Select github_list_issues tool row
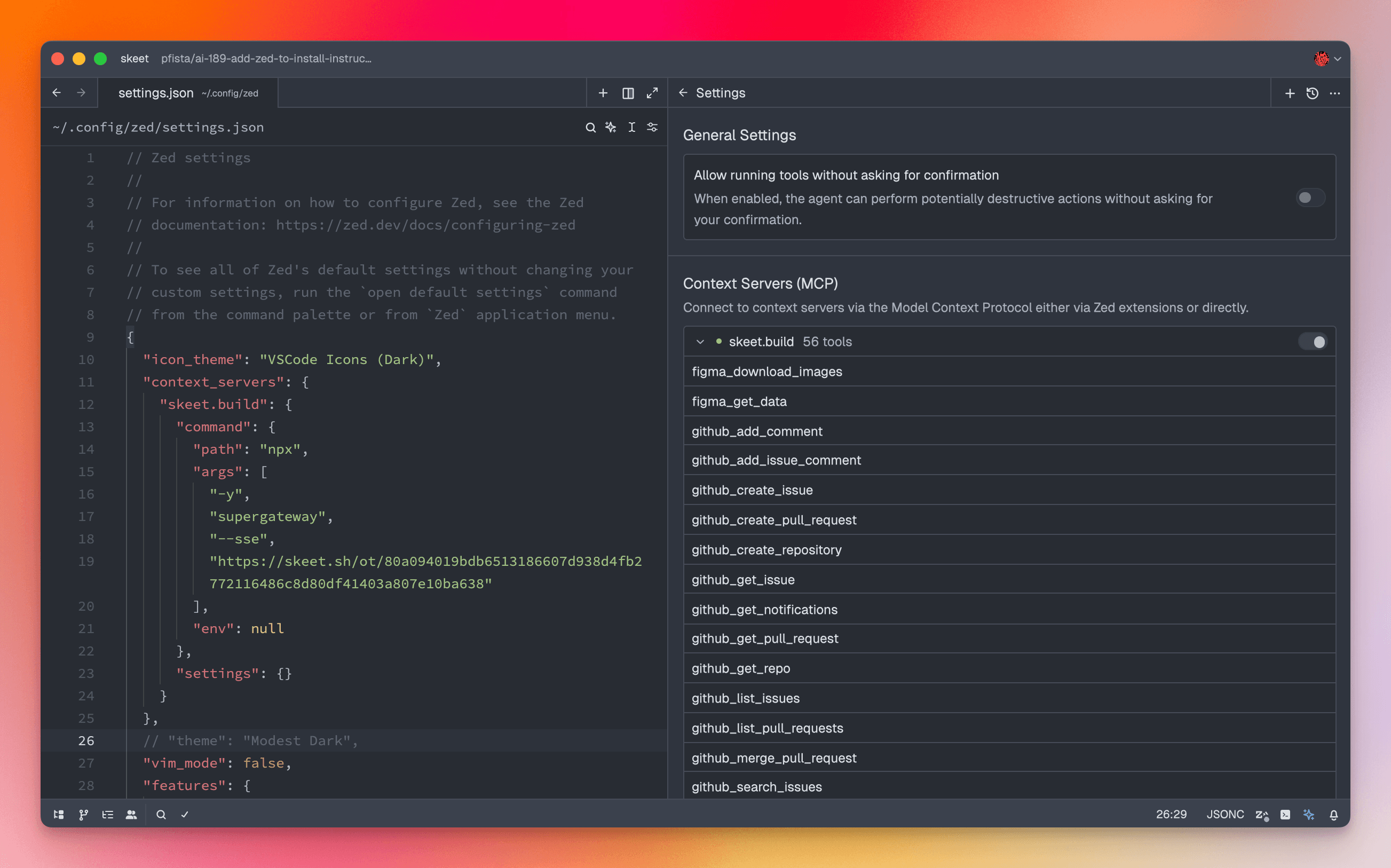This screenshot has height=868, width=1391. pyautogui.click(x=1009, y=698)
